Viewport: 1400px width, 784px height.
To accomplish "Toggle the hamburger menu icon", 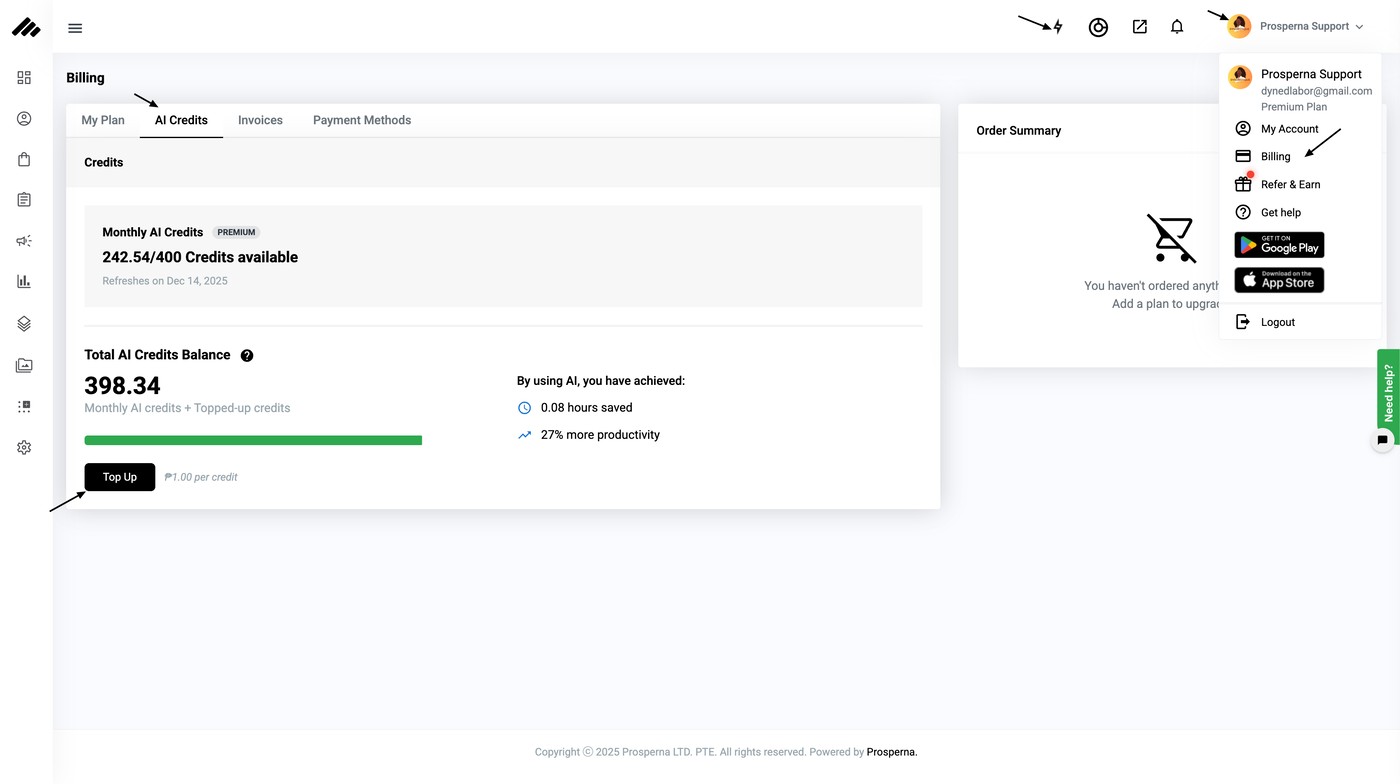I will coord(75,28).
